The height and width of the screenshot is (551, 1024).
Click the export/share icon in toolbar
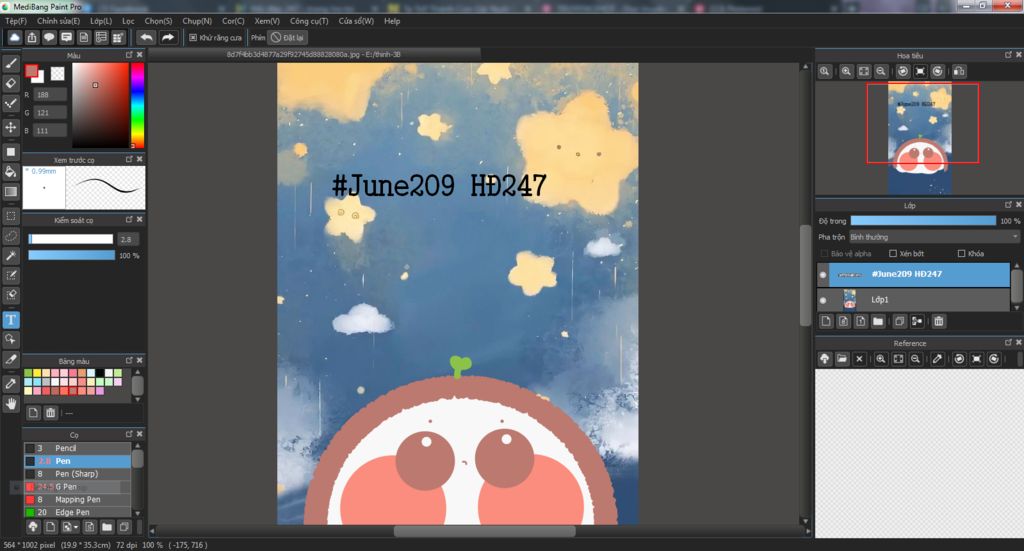tap(32, 37)
